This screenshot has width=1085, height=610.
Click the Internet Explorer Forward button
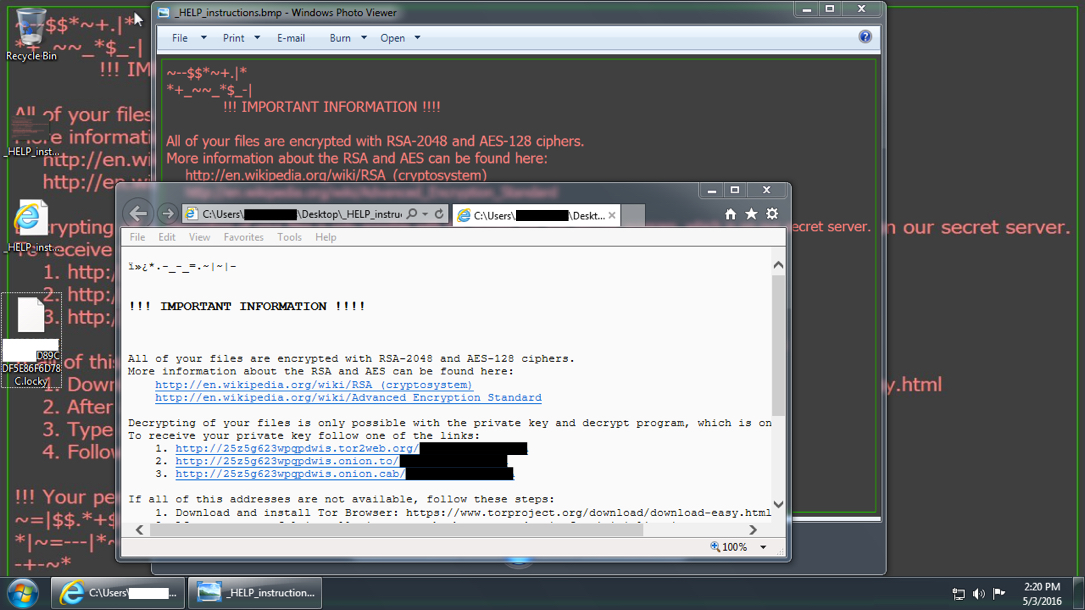click(x=167, y=214)
